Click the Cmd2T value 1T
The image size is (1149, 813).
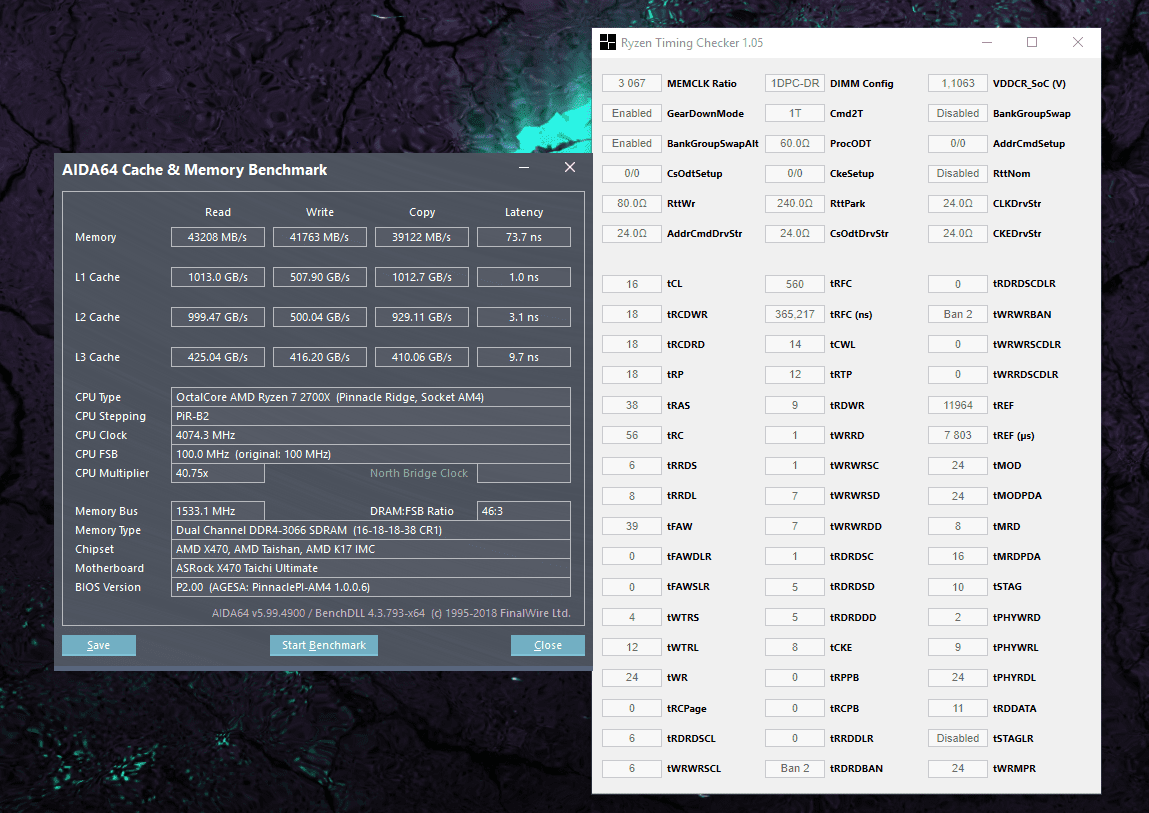click(795, 114)
